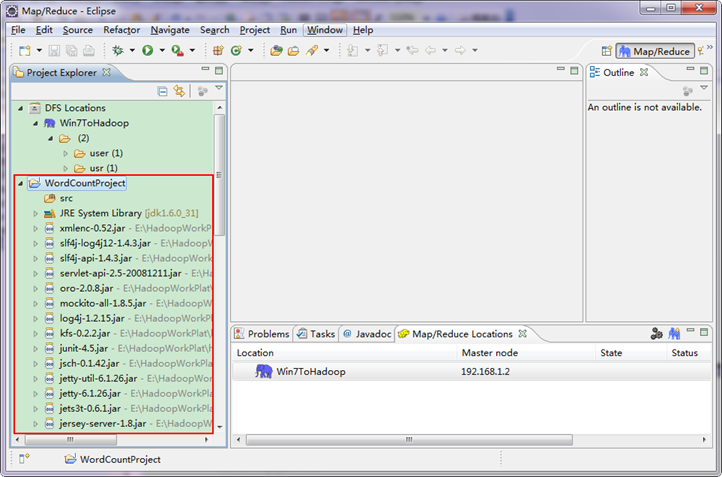Click the Previous Annotation icon
This screenshot has width=722, height=477.
pyautogui.click(x=382, y=50)
